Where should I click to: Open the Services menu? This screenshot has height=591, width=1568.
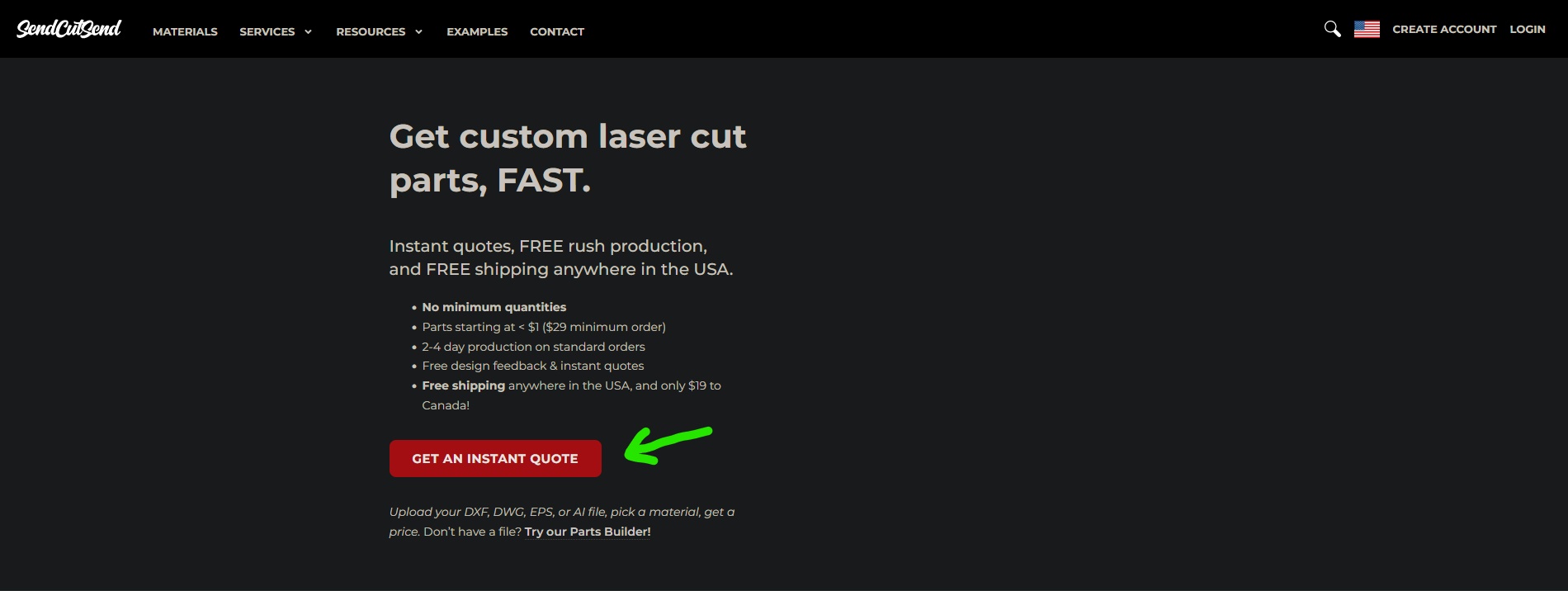coord(267,31)
